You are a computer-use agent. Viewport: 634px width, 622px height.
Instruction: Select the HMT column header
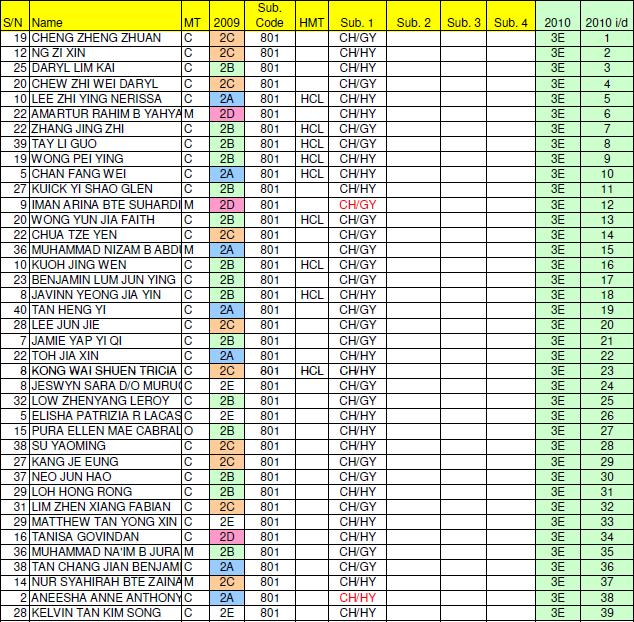coord(312,16)
